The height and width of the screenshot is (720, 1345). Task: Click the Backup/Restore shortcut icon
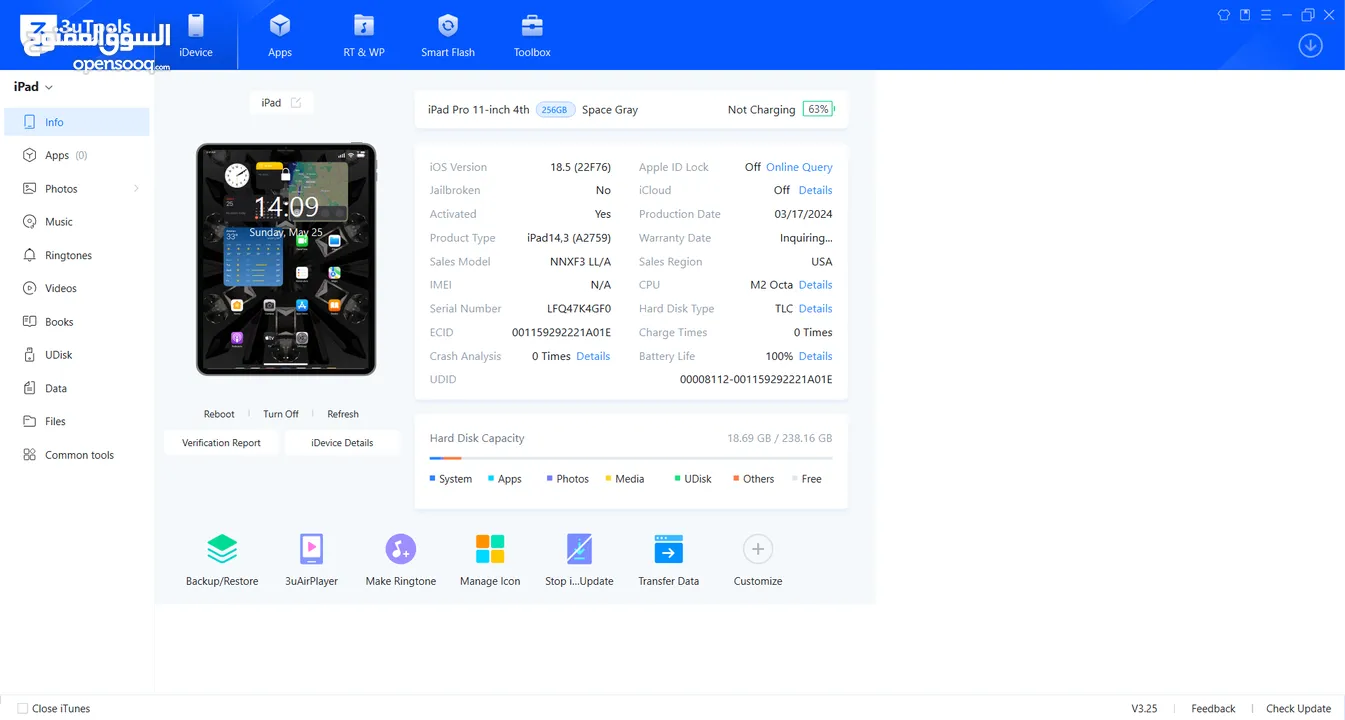(222, 549)
